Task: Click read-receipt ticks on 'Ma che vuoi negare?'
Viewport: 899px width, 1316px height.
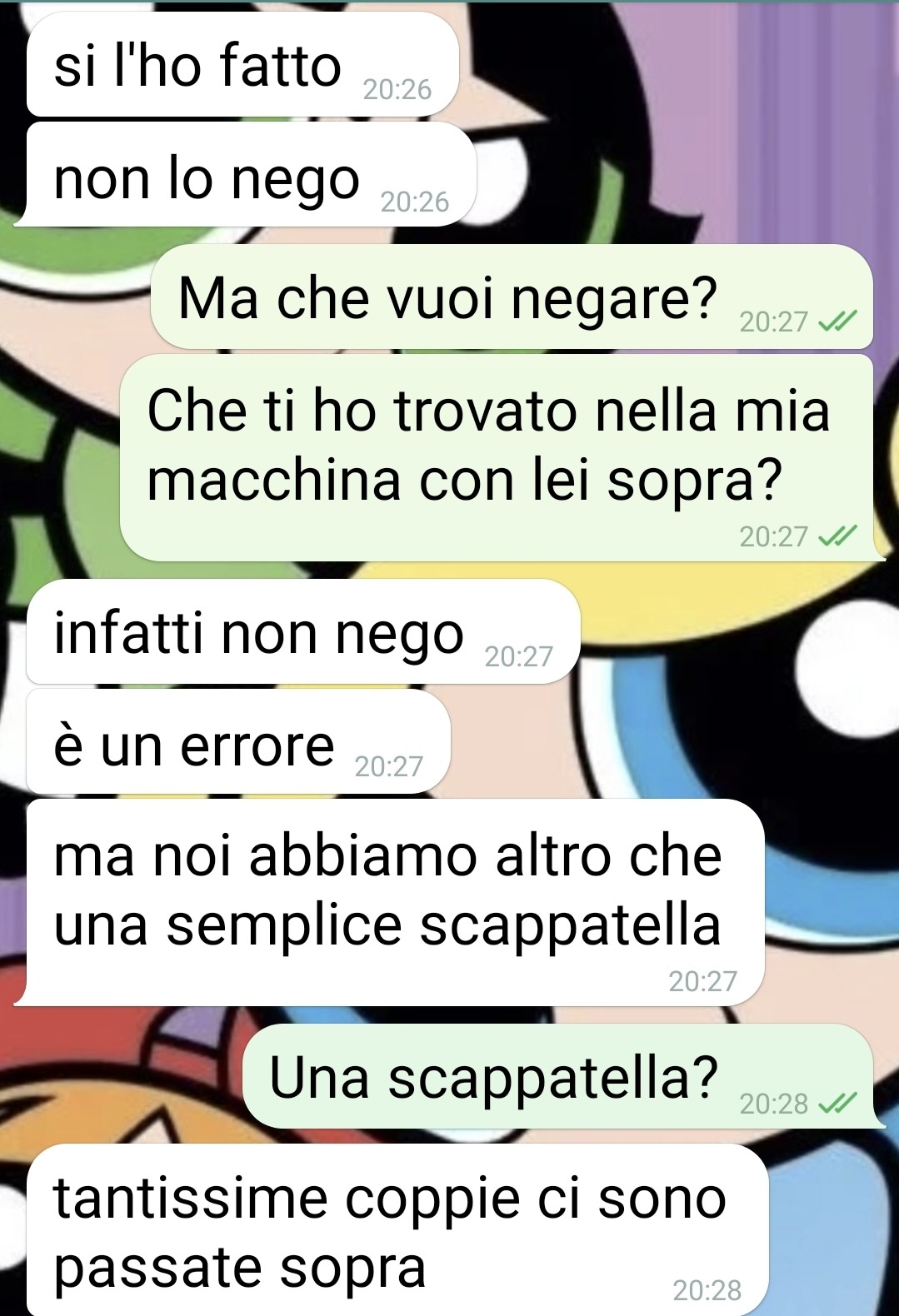Action: pos(837,322)
